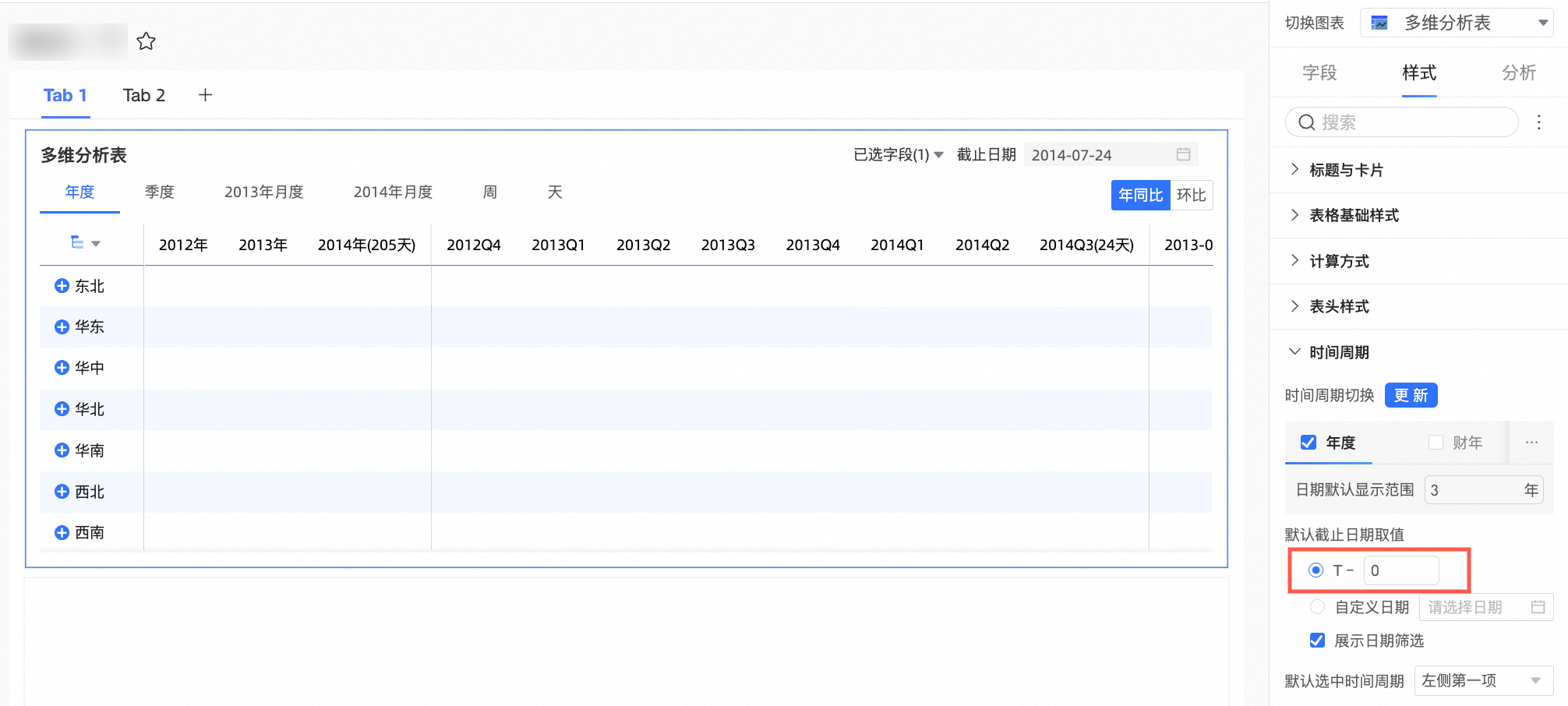Viewport: 1568px width, 706px height.
Task: Edit the 日期默认显示范围 value field
Action: click(x=1484, y=490)
